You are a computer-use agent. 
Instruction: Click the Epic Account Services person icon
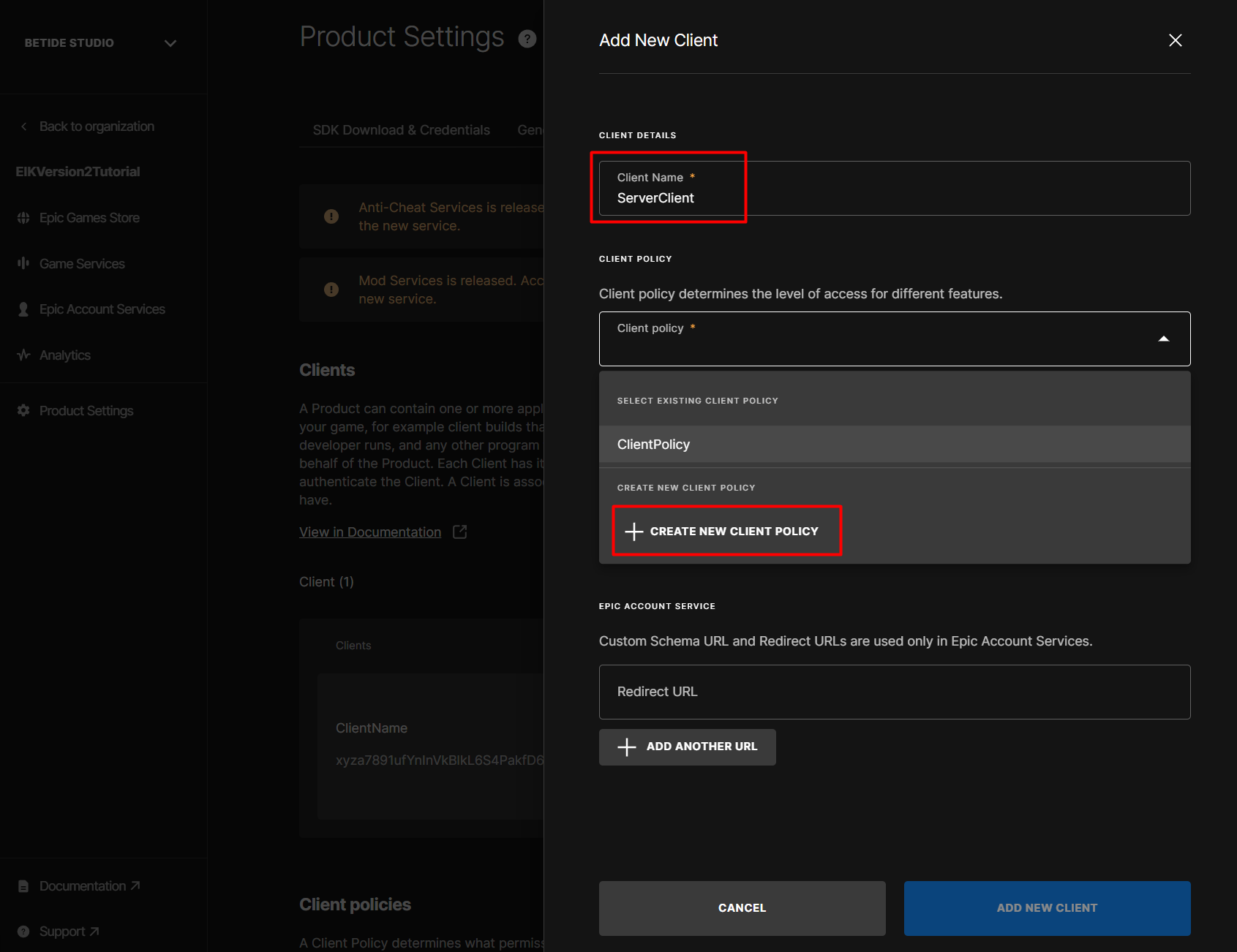23,309
